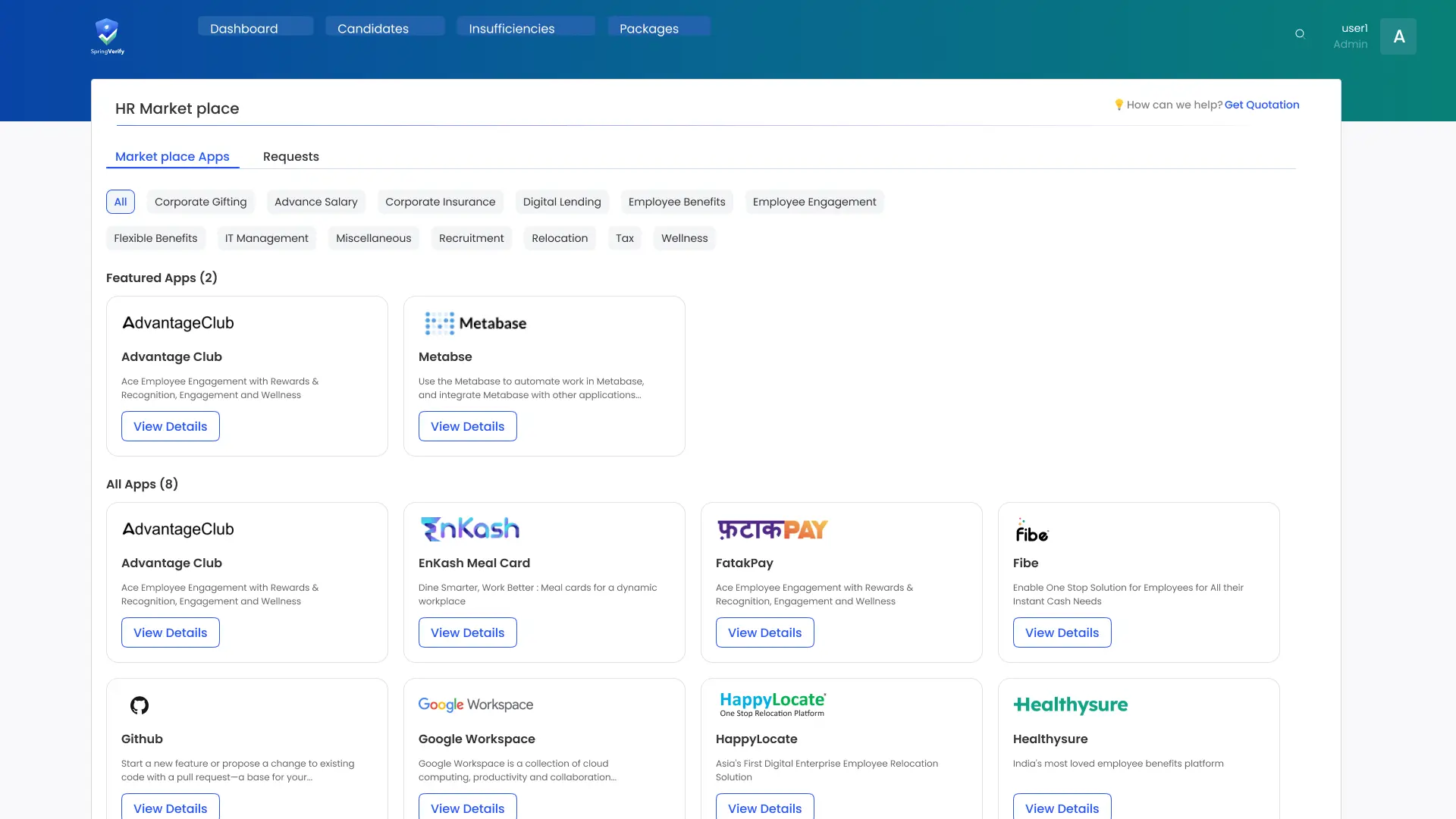Click the SpringVerify shield logo
The image size is (1456, 819).
[107, 36]
